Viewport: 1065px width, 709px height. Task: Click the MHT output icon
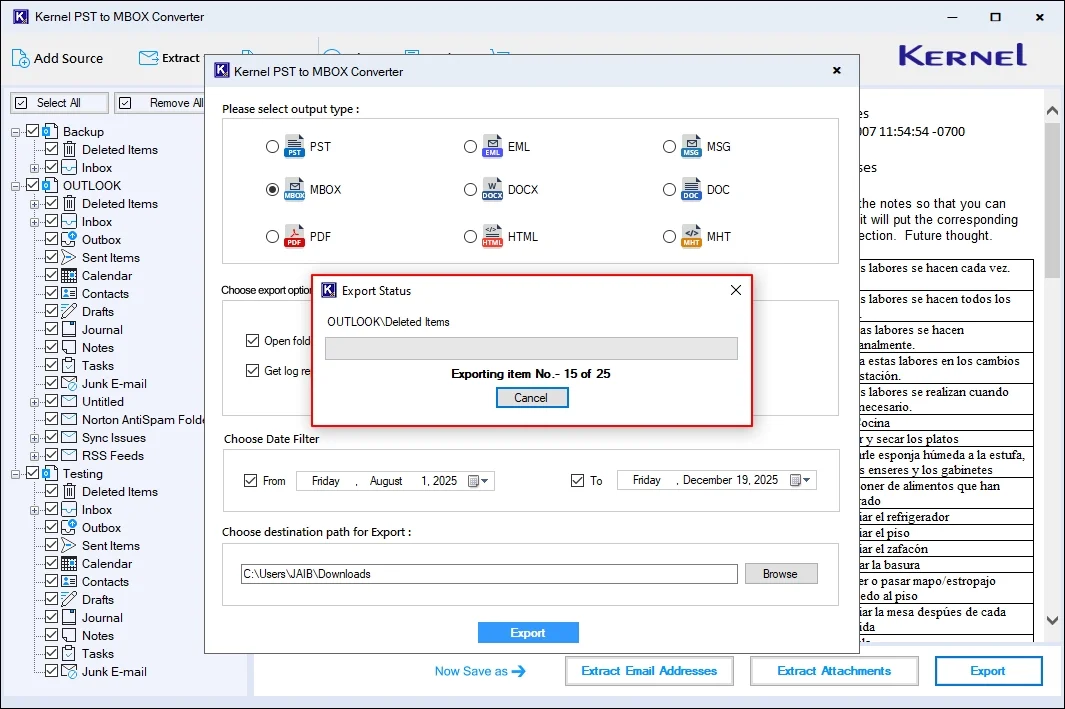tap(691, 236)
